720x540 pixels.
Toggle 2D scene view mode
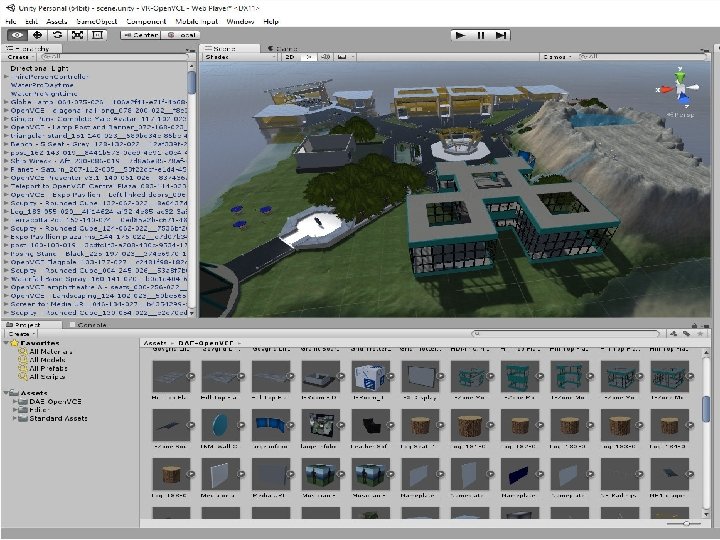click(290, 57)
